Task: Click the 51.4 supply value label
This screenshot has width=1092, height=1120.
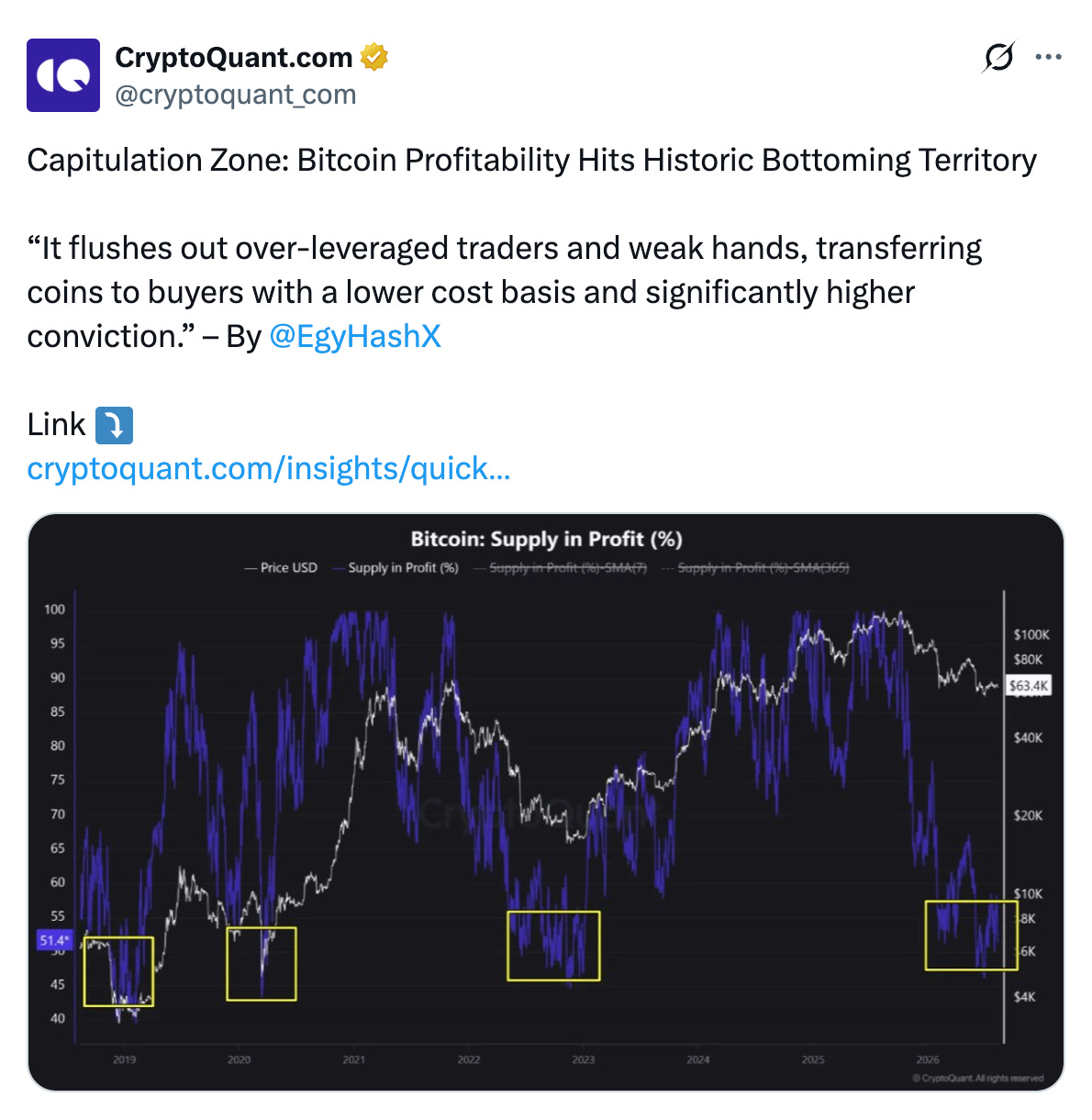Action: click(x=54, y=940)
